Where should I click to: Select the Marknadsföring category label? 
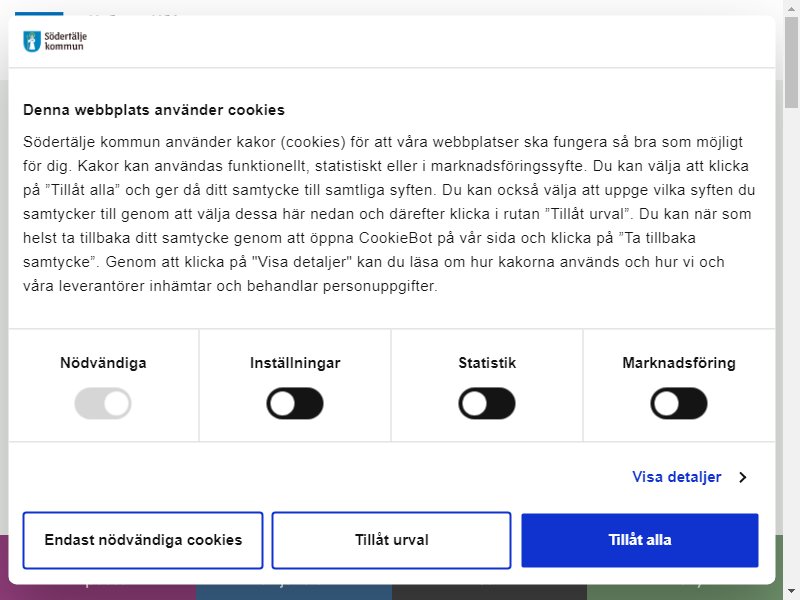click(679, 363)
